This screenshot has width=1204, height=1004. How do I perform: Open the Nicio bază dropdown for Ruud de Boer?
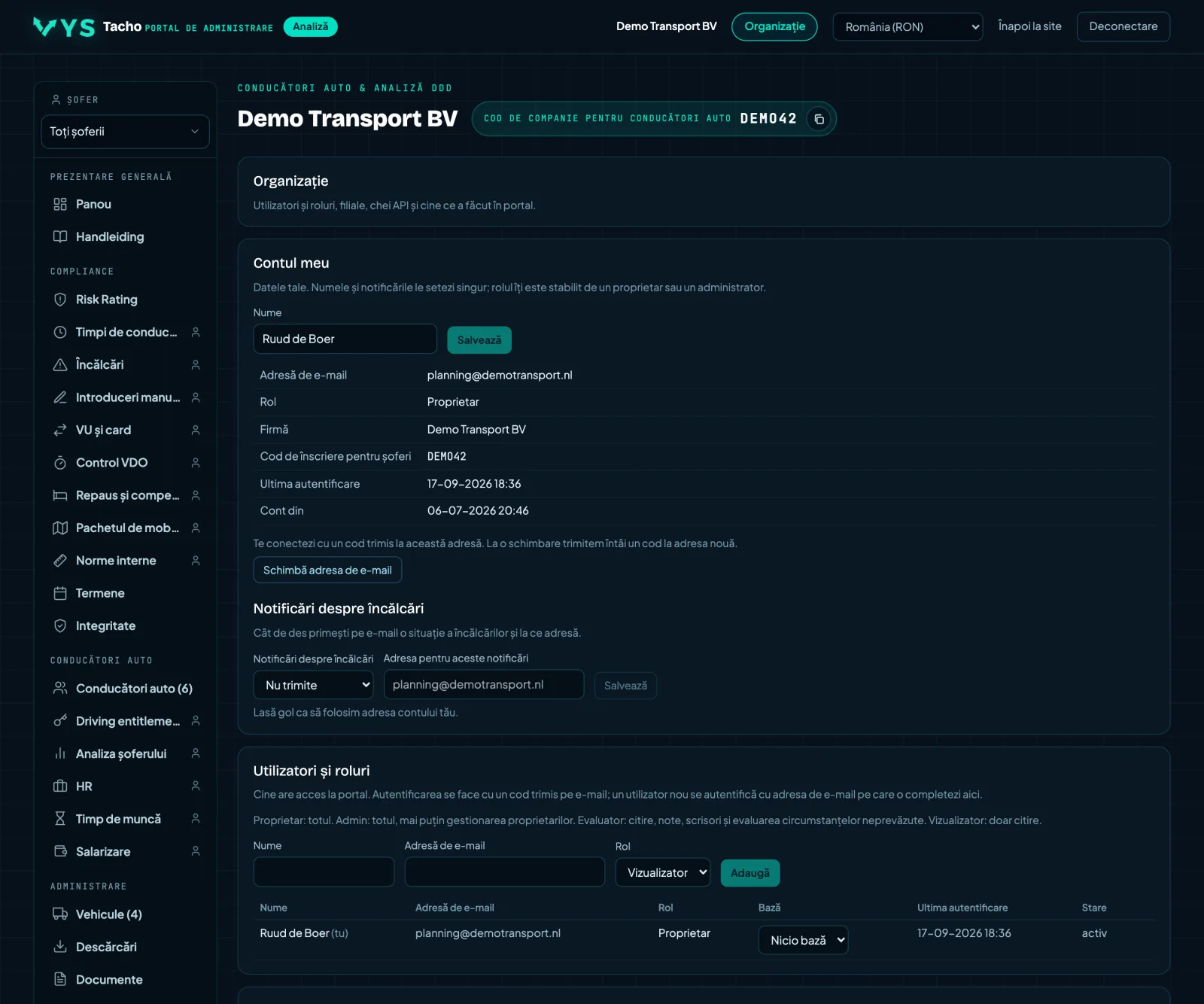tap(803, 940)
